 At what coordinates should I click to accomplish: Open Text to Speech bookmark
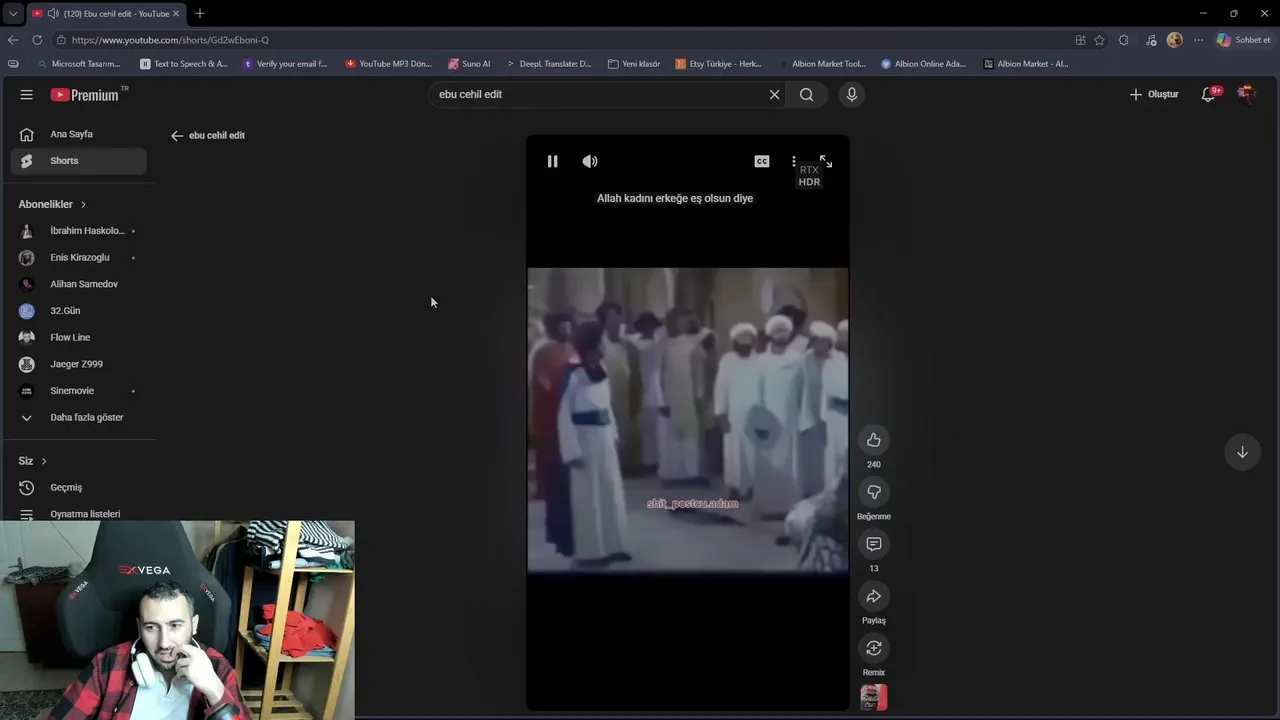pyautogui.click(x=184, y=64)
